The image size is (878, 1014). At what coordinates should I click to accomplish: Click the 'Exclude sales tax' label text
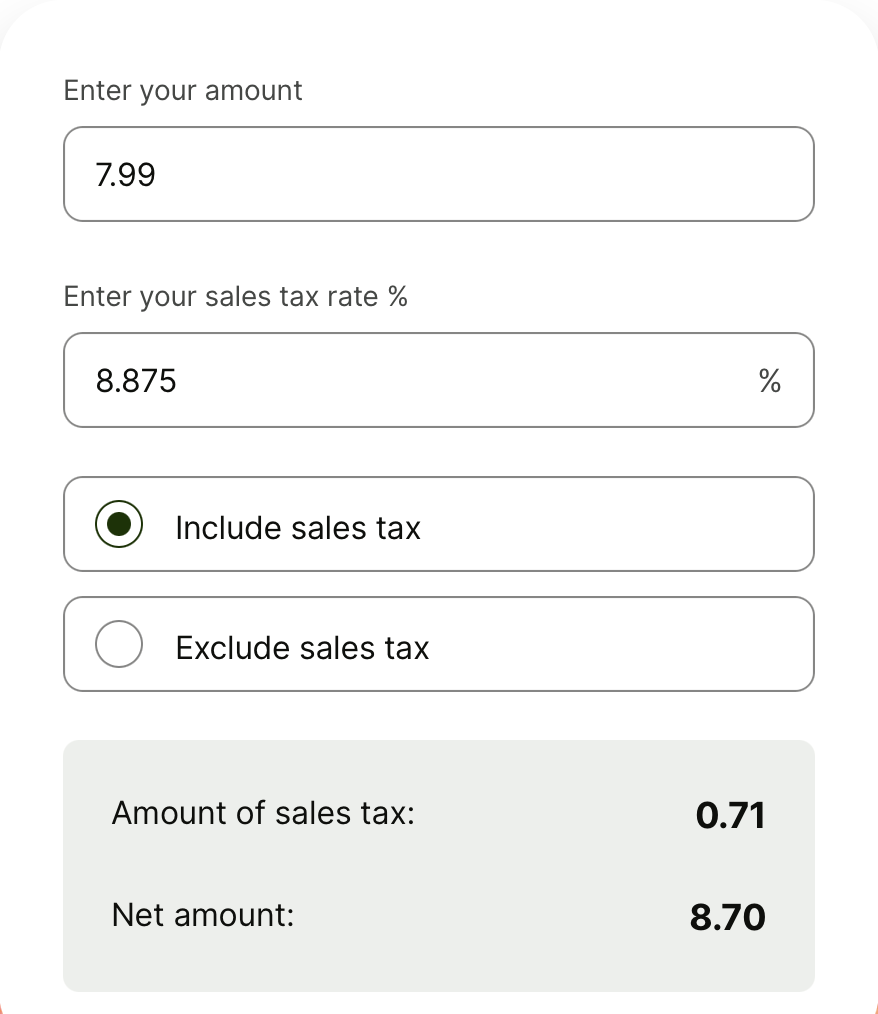301,648
